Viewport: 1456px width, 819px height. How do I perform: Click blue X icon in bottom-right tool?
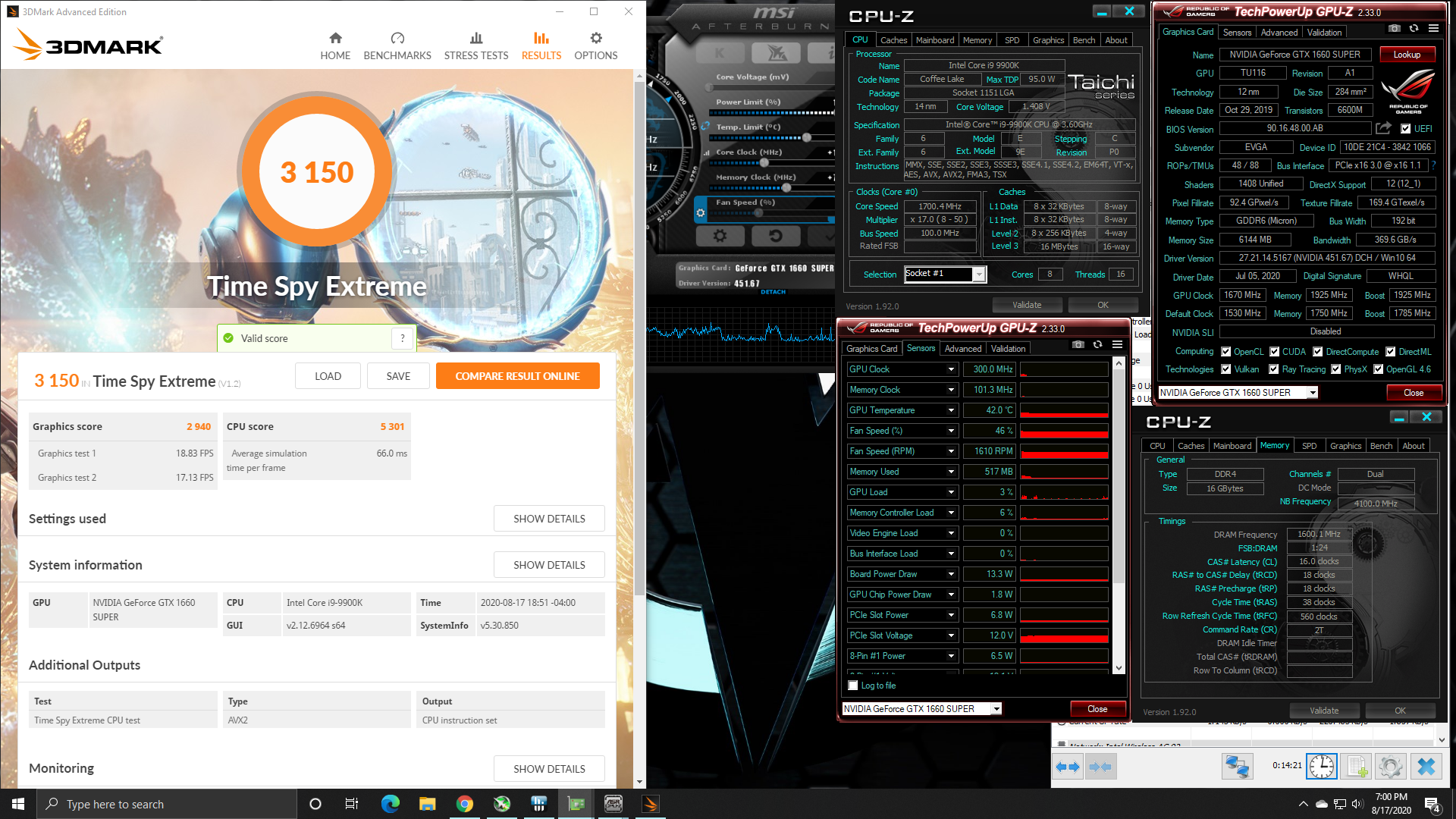(1426, 767)
